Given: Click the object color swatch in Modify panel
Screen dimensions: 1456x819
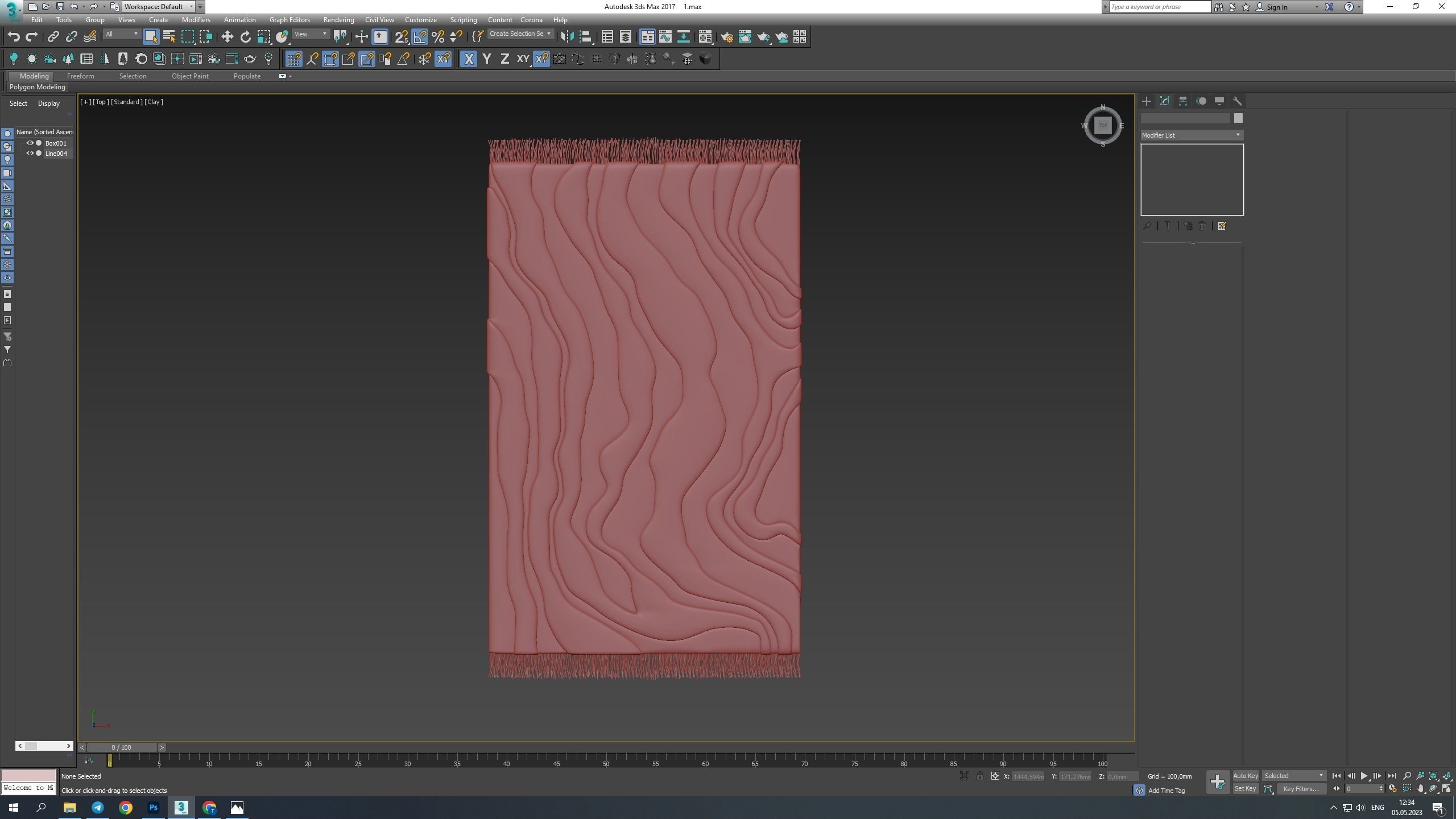Looking at the screenshot, I should (x=1238, y=118).
